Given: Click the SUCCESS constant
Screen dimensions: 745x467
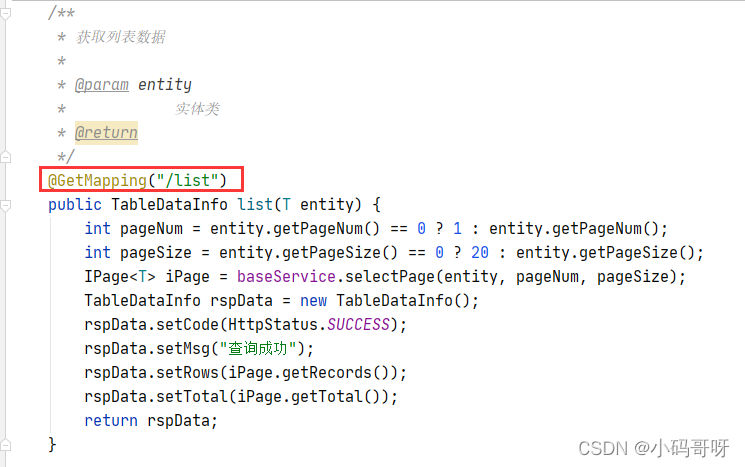Looking at the screenshot, I should pos(358,324).
